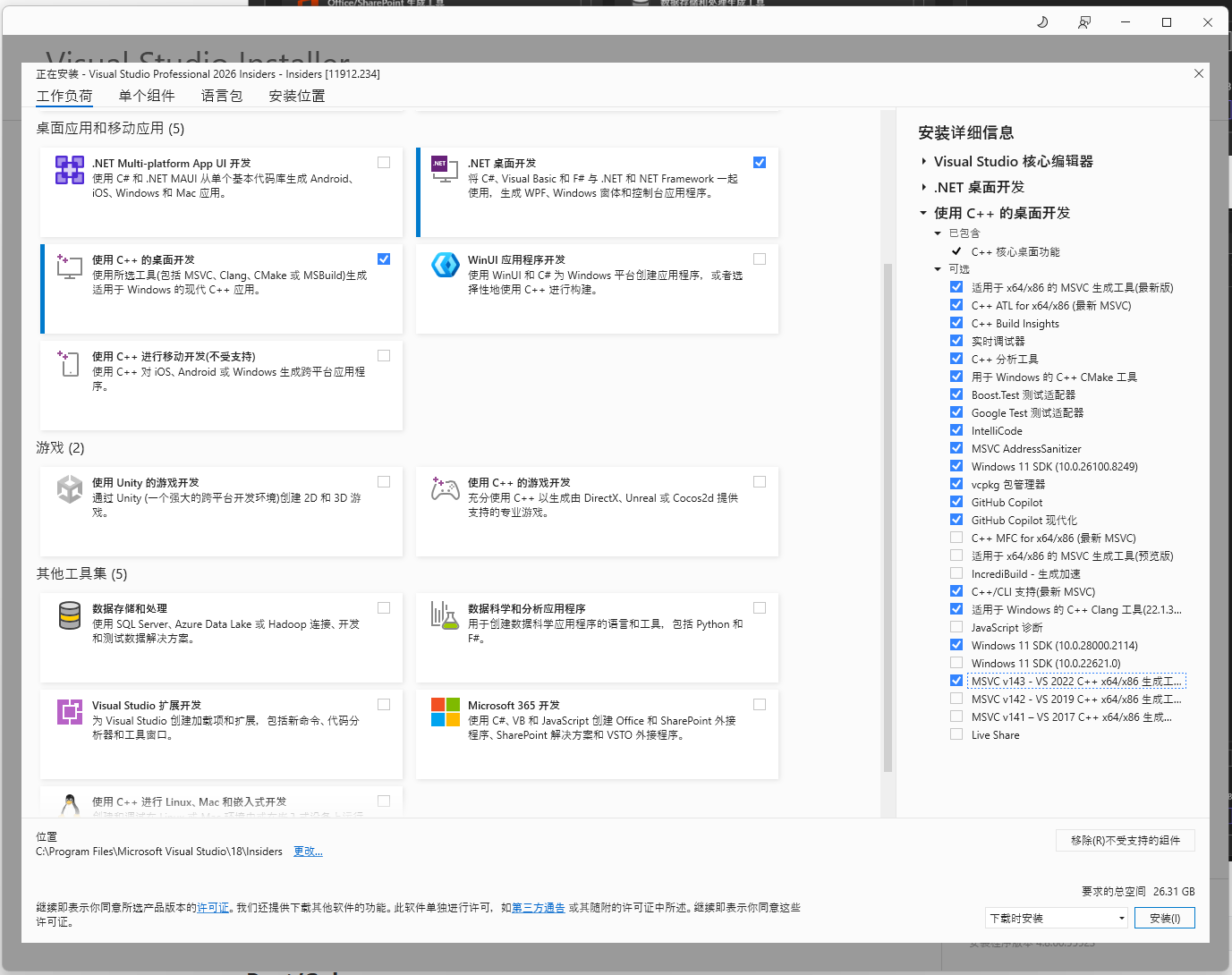Switch to the 工作负荷 tab
The height and width of the screenshot is (975, 1232).
[x=64, y=97]
